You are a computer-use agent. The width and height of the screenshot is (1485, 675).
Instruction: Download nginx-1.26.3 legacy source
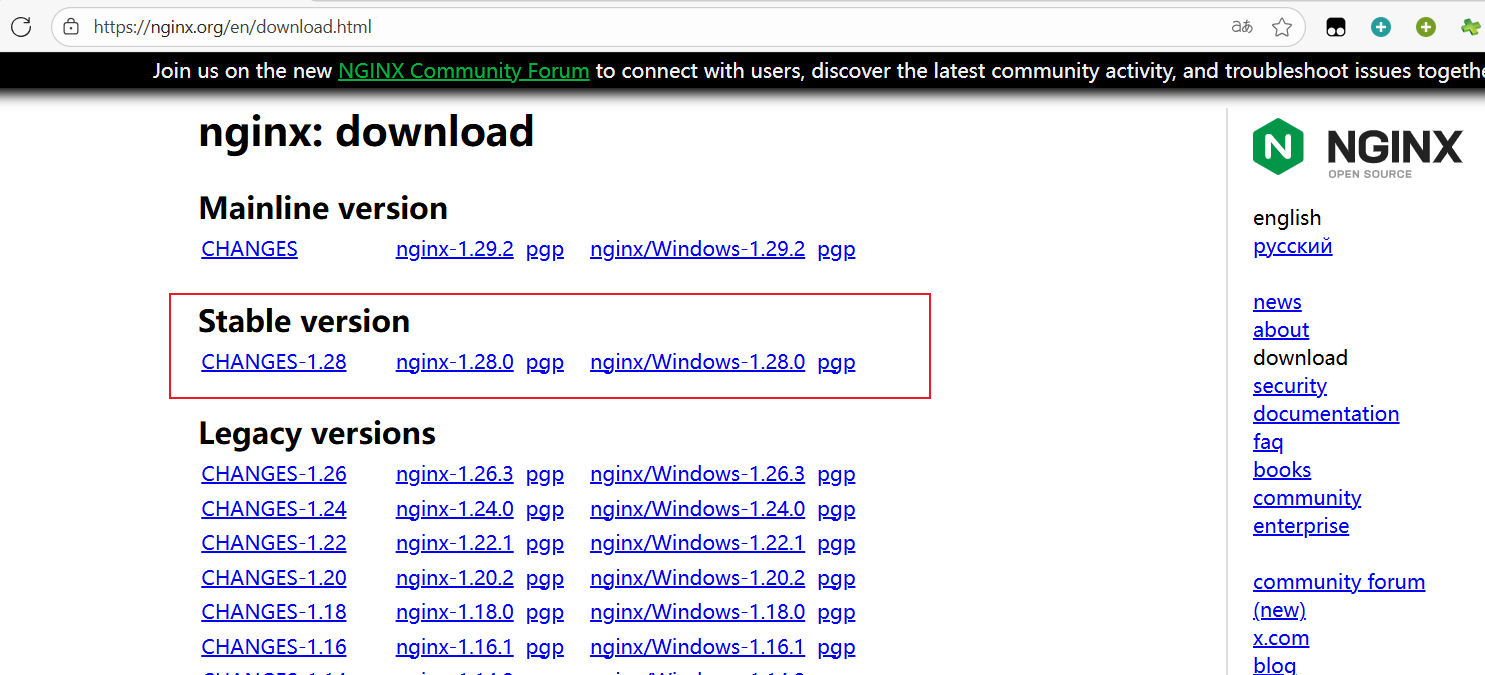(454, 474)
